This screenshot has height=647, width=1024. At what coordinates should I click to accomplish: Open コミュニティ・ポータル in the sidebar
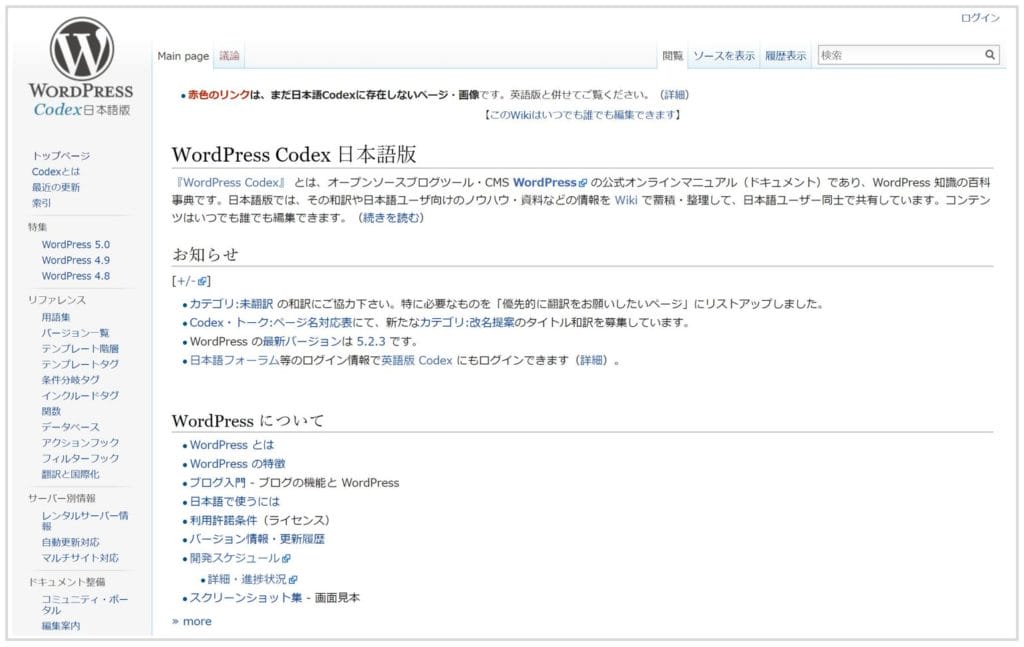coord(85,605)
